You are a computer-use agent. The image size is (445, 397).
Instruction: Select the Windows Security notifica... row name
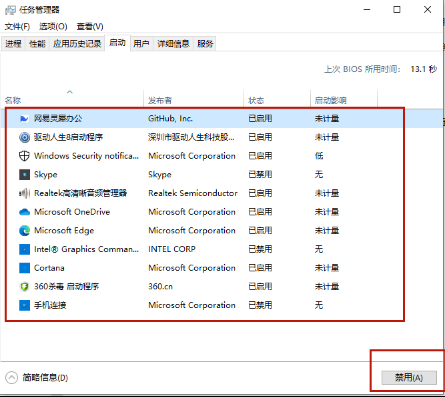click(86, 156)
